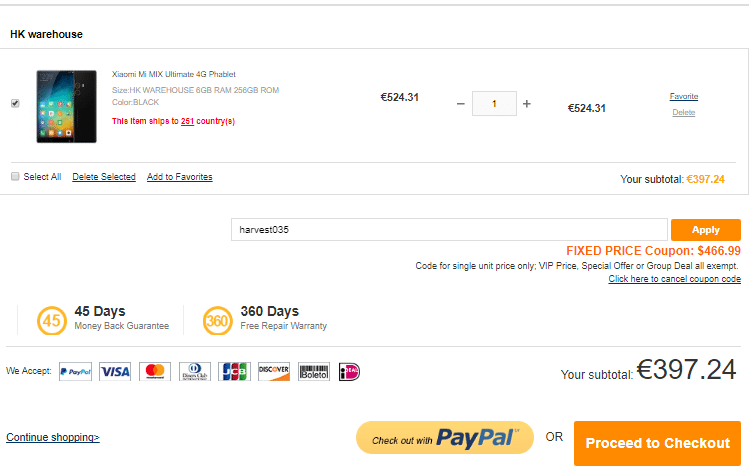Click the Mastercard payment icon
This screenshot has width=750, height=468.
pos(154,372)
